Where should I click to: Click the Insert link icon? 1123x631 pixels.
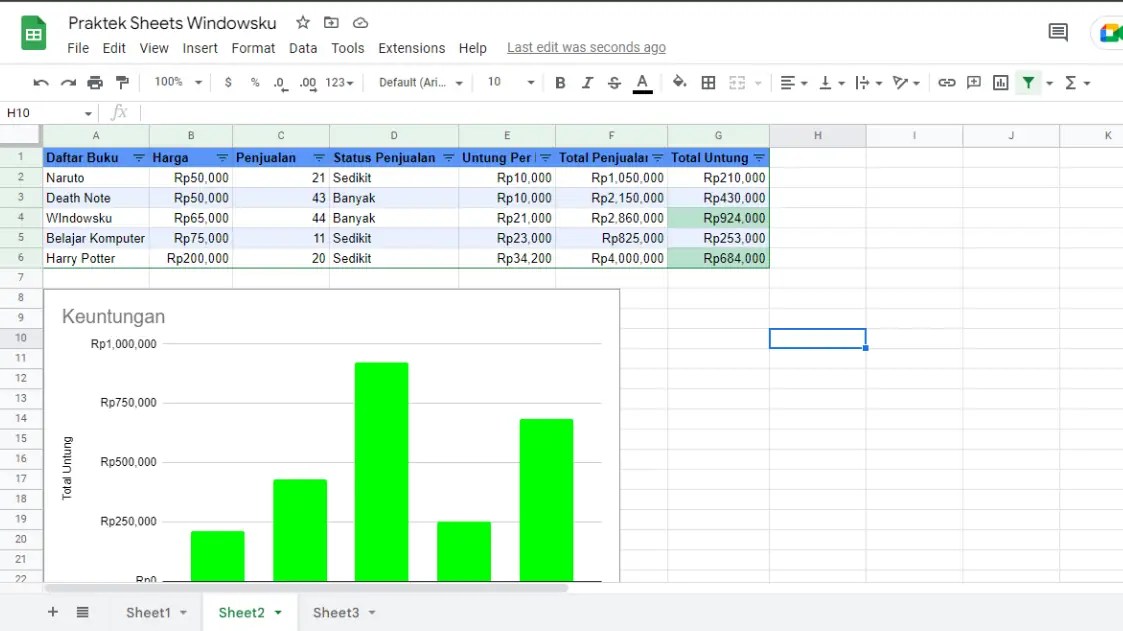[x=947, y=83]
